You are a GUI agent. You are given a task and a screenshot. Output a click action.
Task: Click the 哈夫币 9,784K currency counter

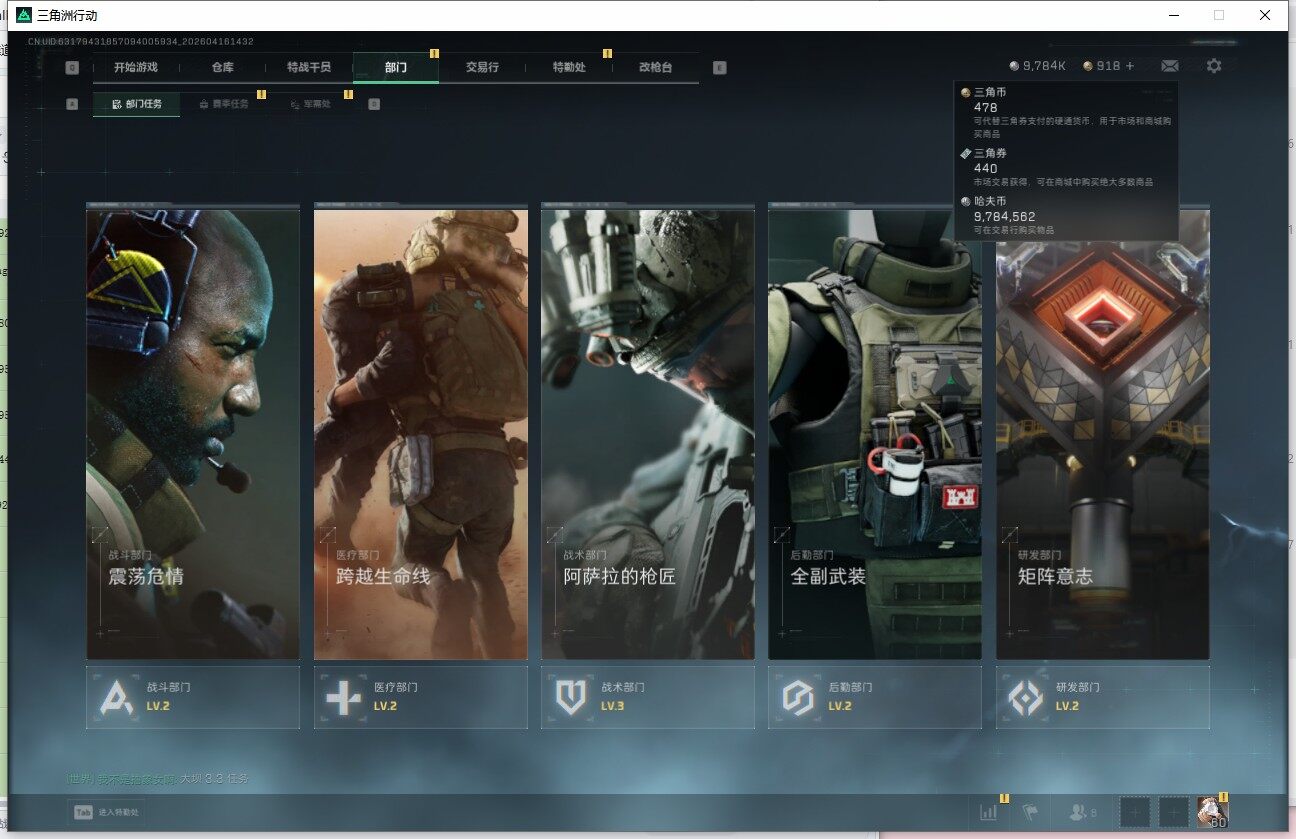[1038, 66]
